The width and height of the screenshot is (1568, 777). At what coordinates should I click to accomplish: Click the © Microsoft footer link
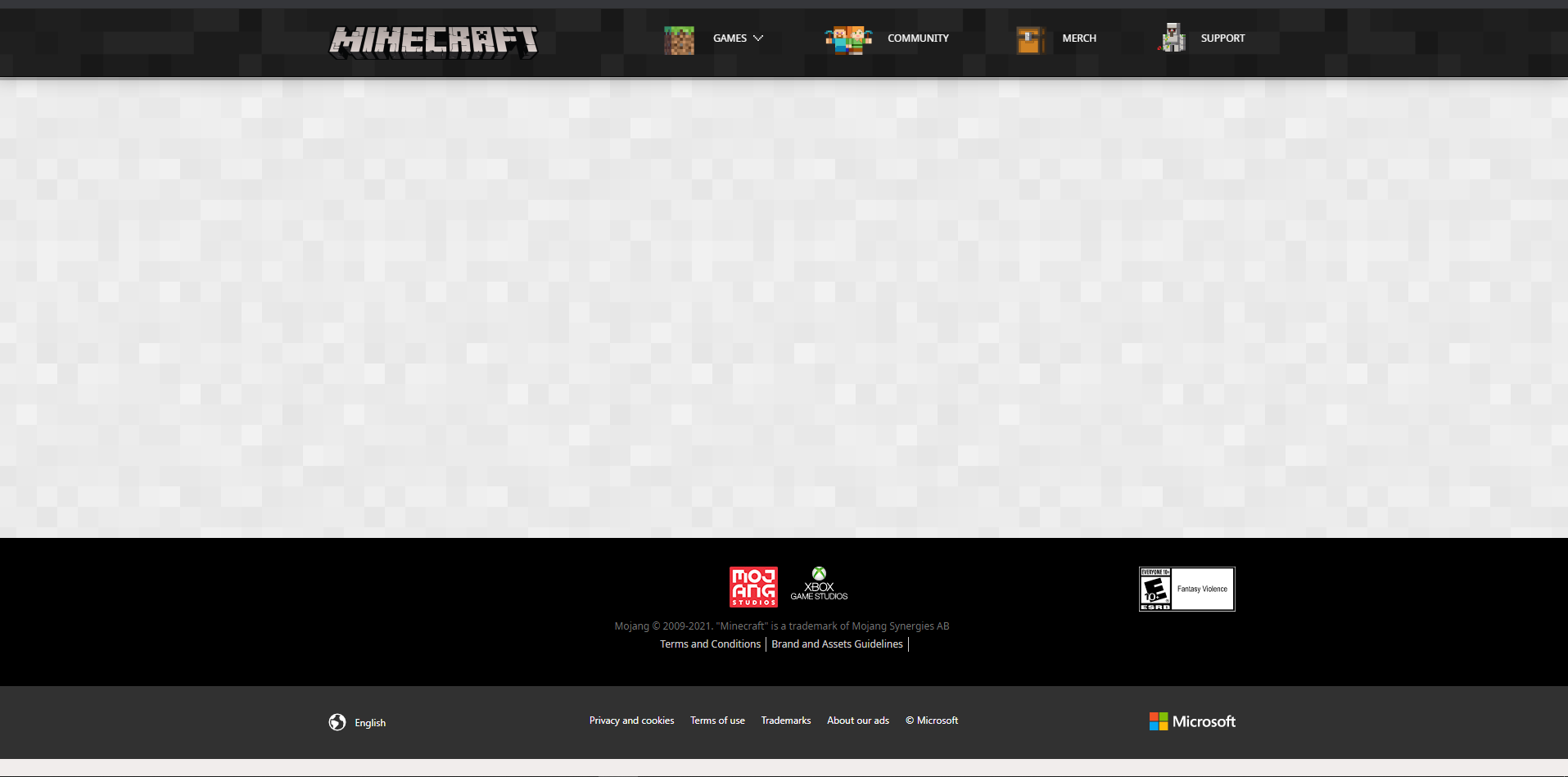(x=932, y=721)
